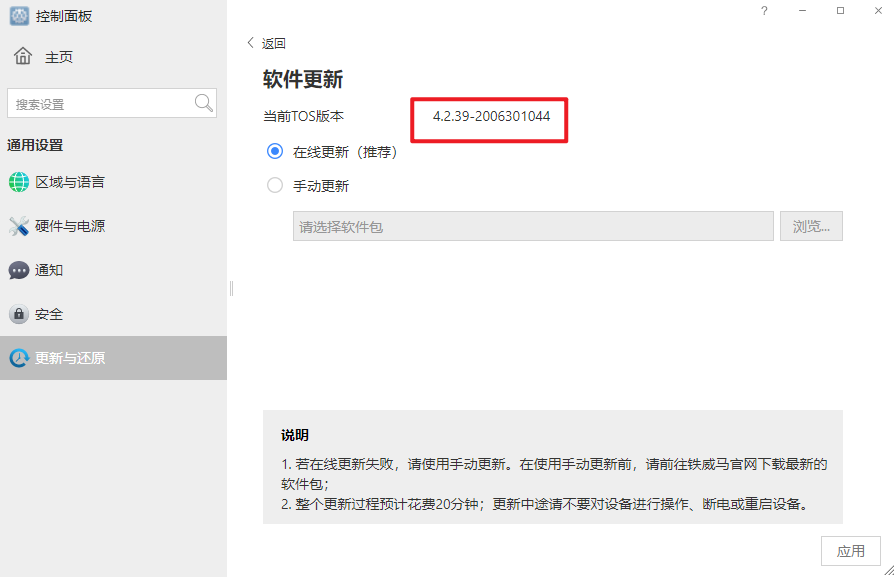The height and width of the screenshot is (577, 894).
Task: Click the globe icon for 区域与语言
Action: [x=19, y=182]
